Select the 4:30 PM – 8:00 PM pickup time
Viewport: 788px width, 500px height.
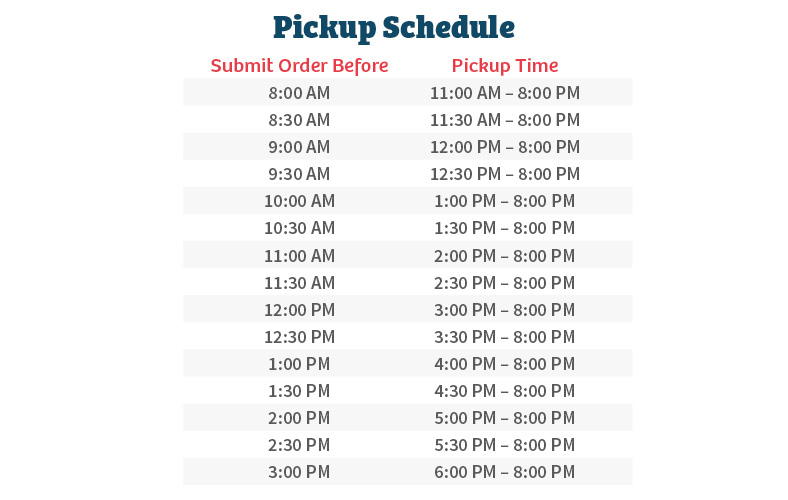click(x=505, y=391)
